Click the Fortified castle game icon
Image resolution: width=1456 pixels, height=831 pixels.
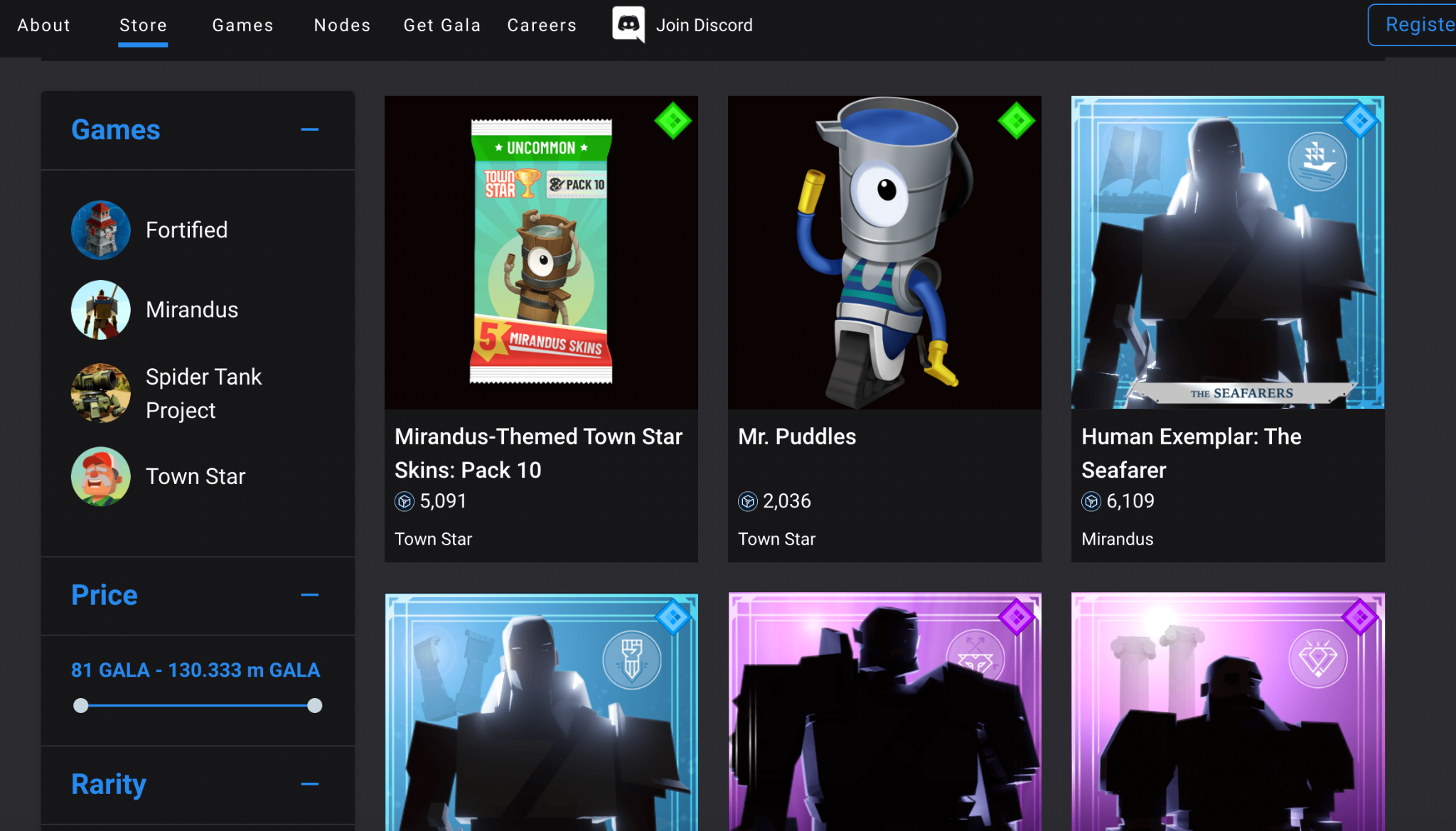point(100,230)
